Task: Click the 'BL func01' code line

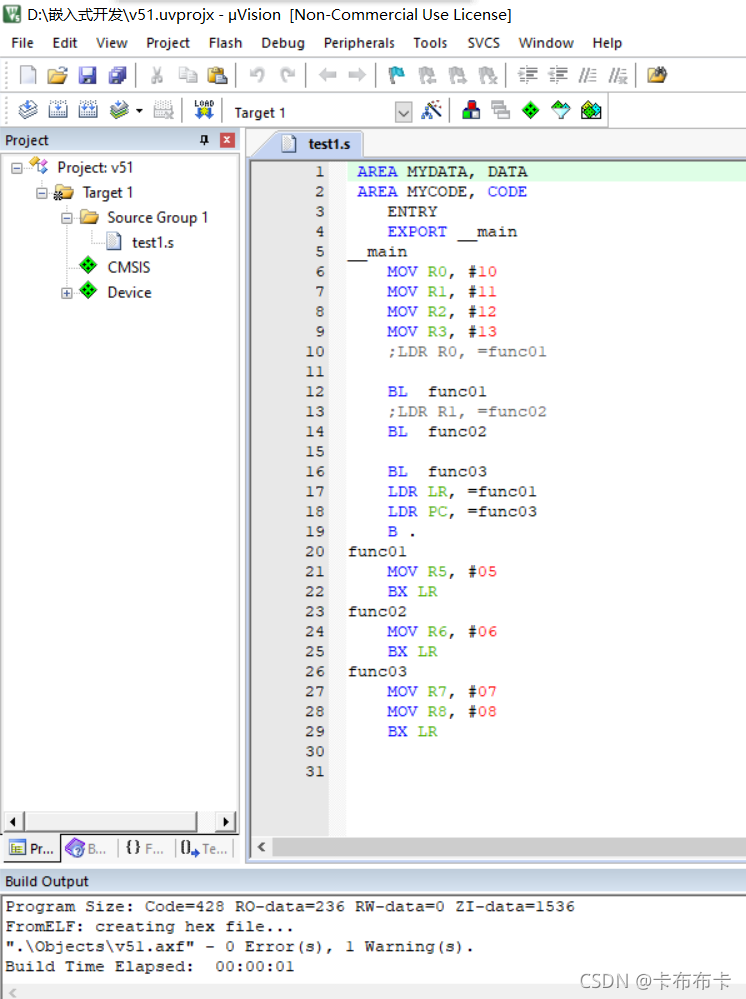Action: click(x=436, y=392)
